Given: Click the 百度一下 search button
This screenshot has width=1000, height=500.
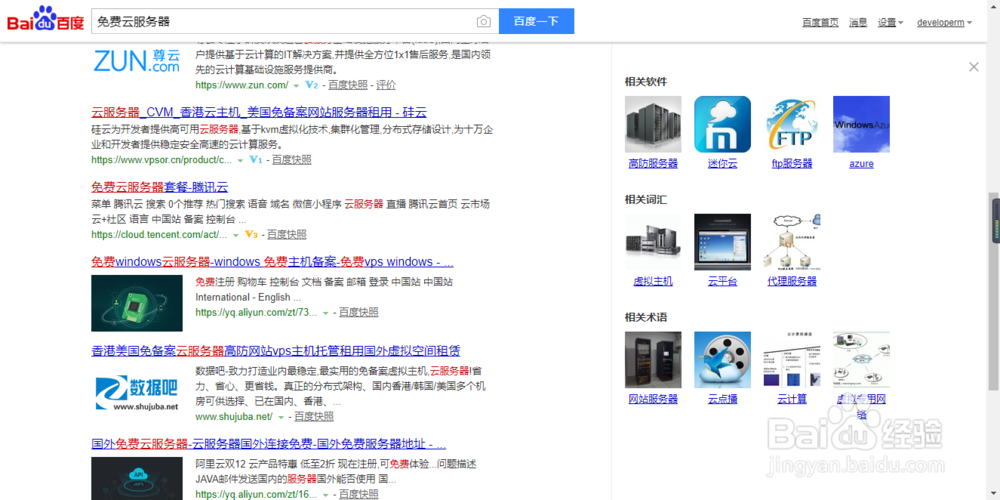Looking at the screenshot, I should tap(536, 21).
